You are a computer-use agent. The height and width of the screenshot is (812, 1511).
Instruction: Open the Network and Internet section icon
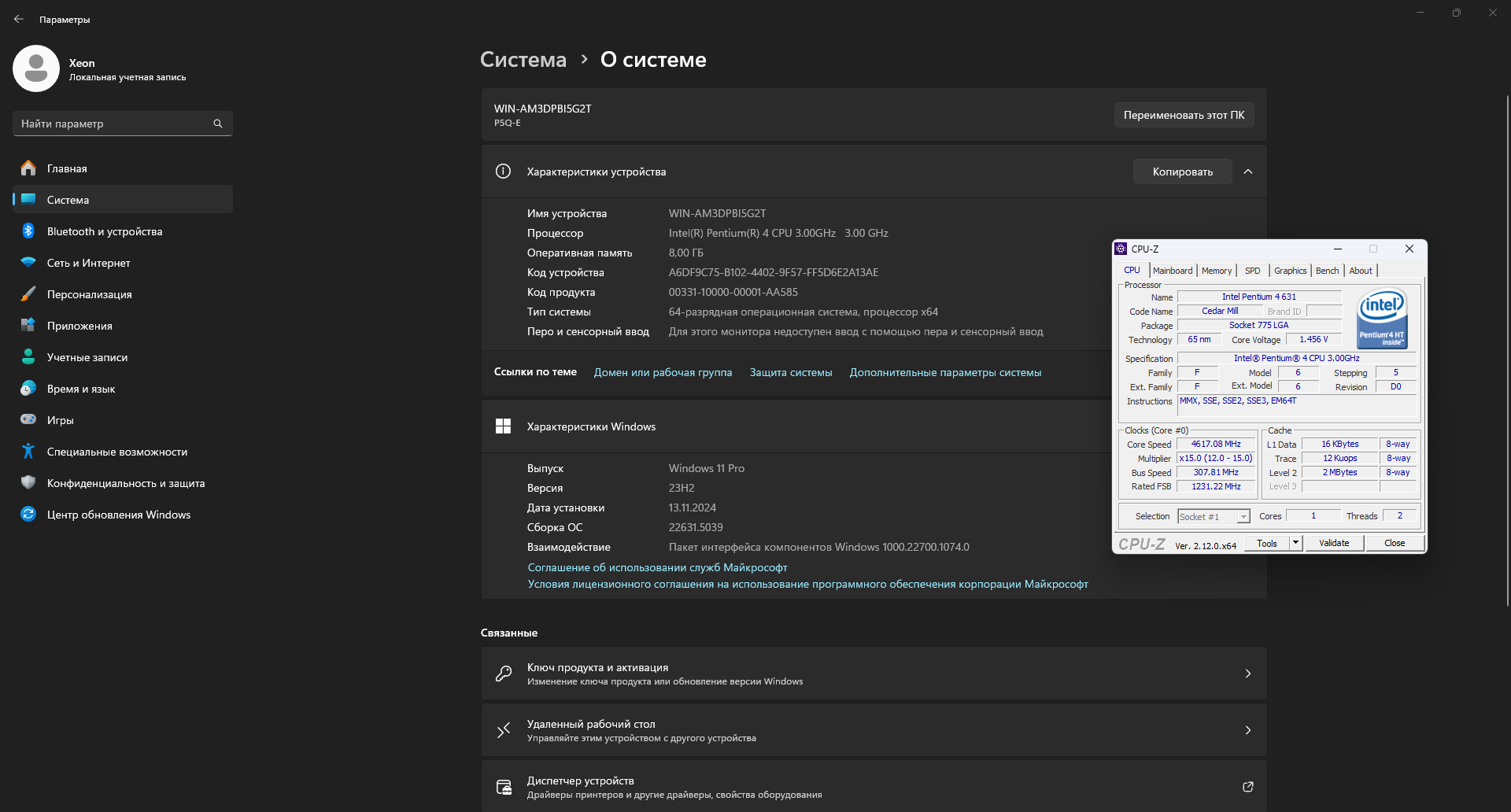pyautogui.click(x=28, y=263)
